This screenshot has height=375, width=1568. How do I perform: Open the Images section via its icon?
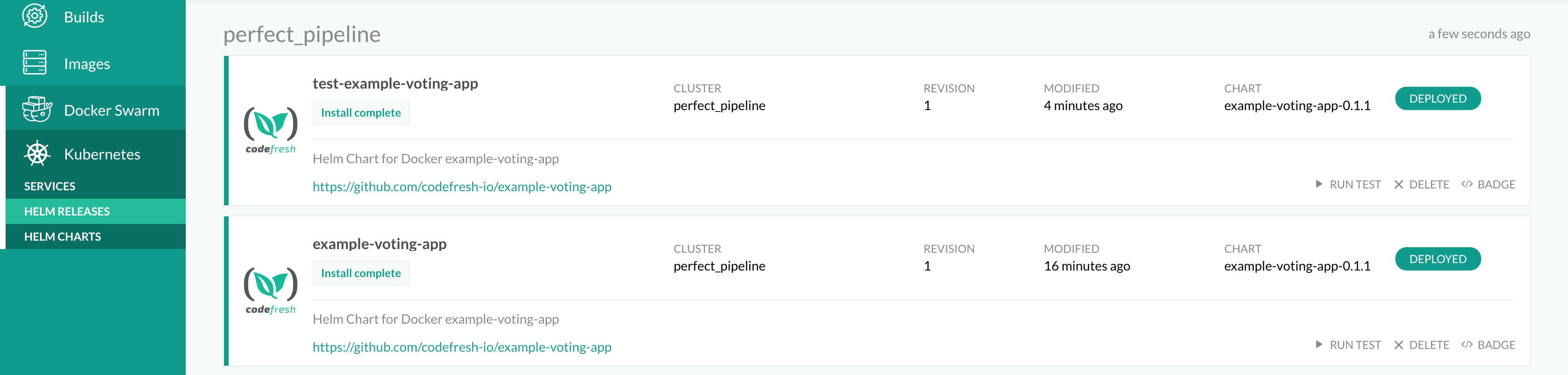point(35,62)
